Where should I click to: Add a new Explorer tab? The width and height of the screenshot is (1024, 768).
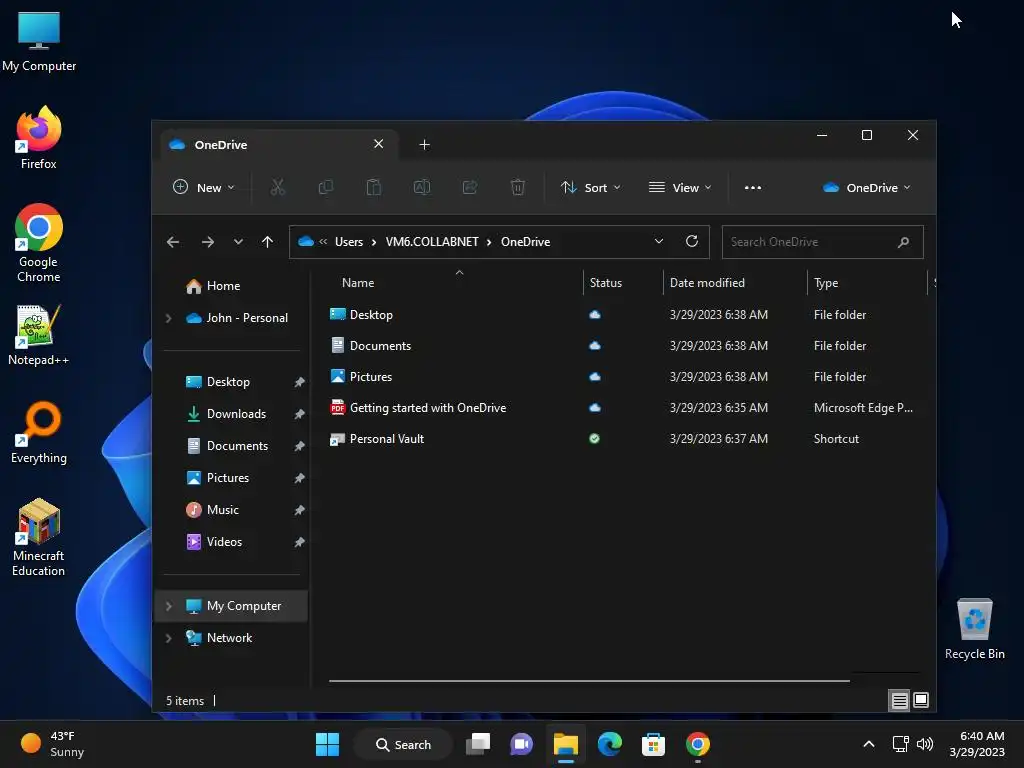(x=424, y=144)
